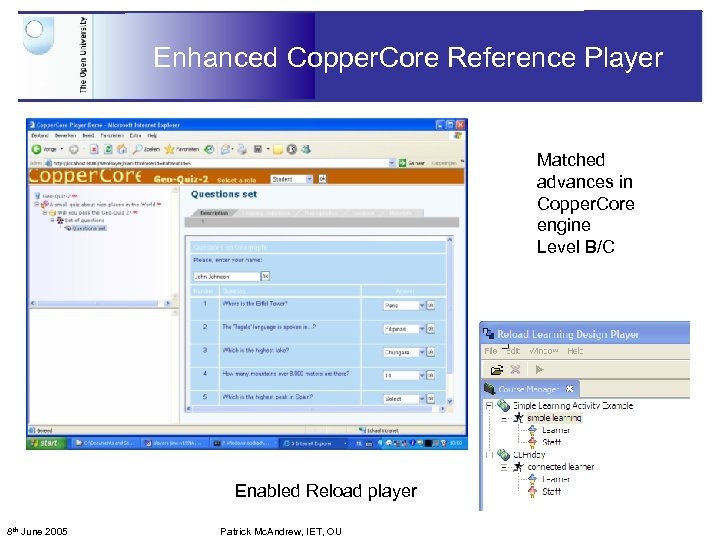The image size is (720, 540).
Task: Click the IE address URL field
Action: point(216,163)
